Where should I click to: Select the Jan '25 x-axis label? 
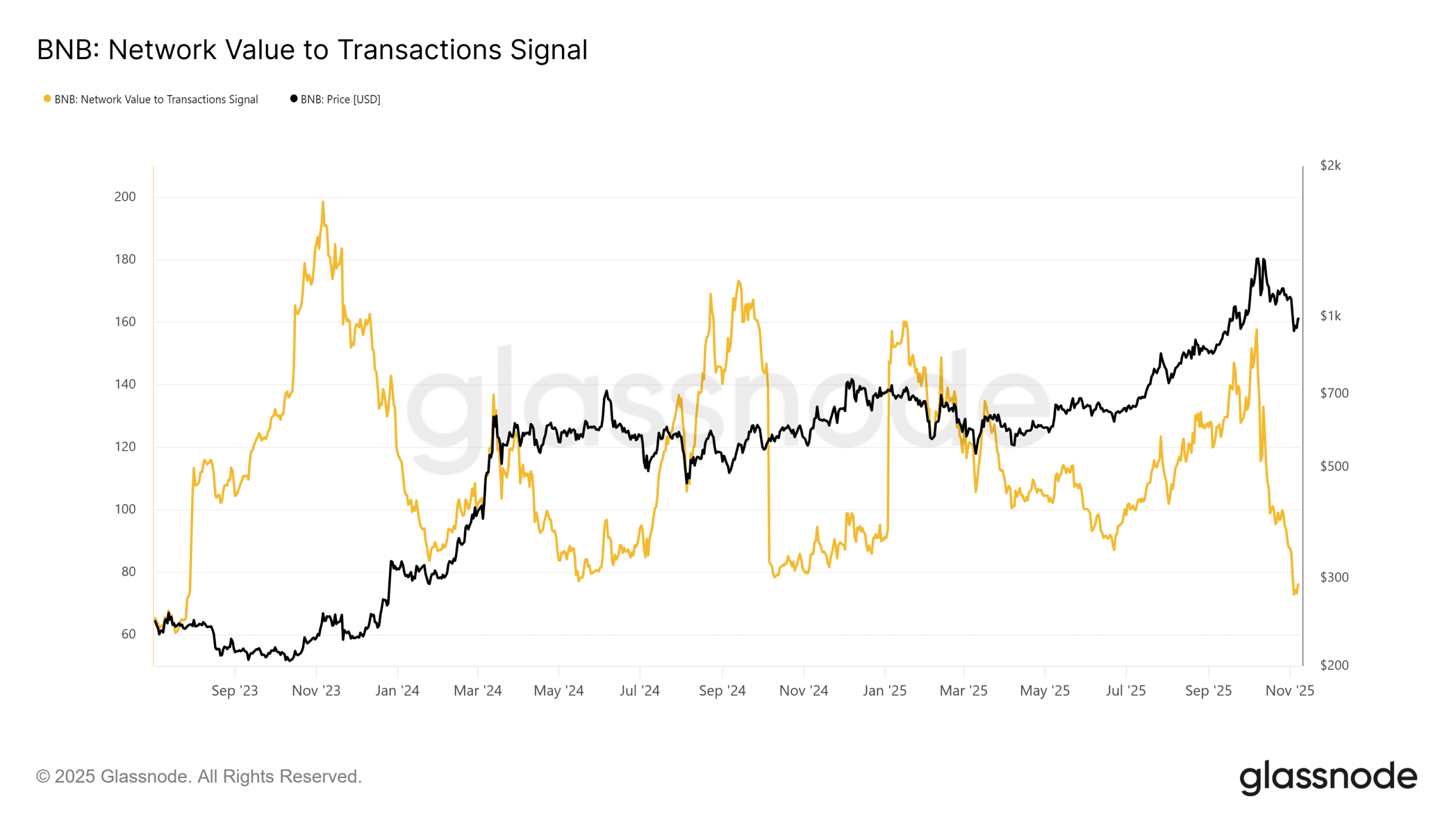tap(884, 690)
